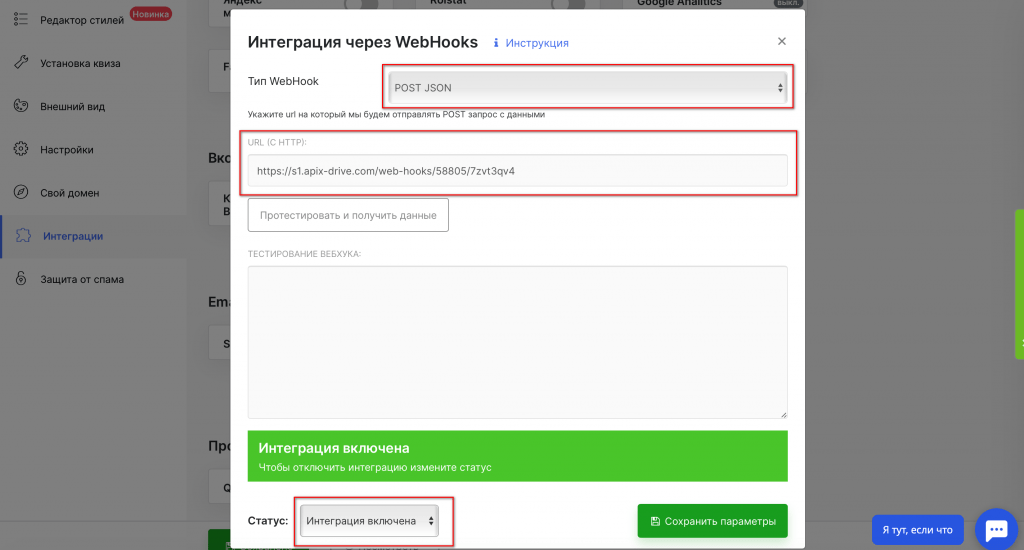Close the WebHooks integration dialog
The height and width of the screenshot is (550, 1024).
781,41
